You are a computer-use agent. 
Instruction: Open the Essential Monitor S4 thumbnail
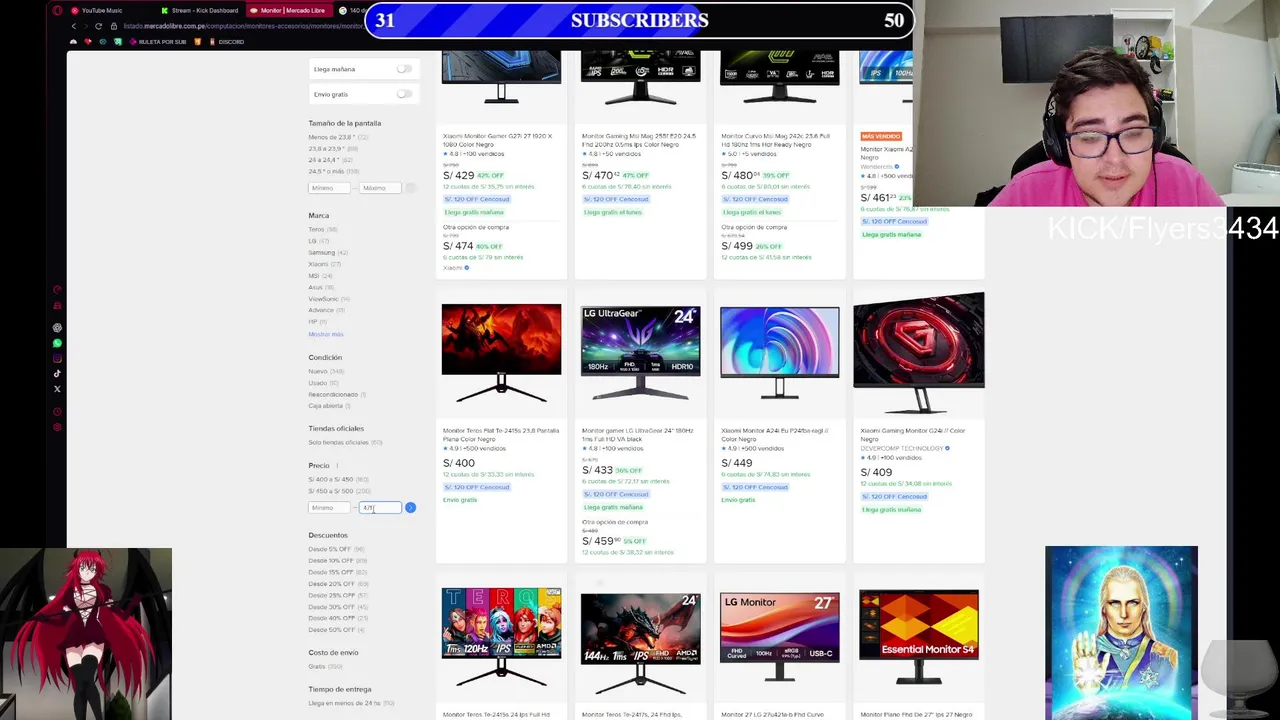(x=918, y=637)
